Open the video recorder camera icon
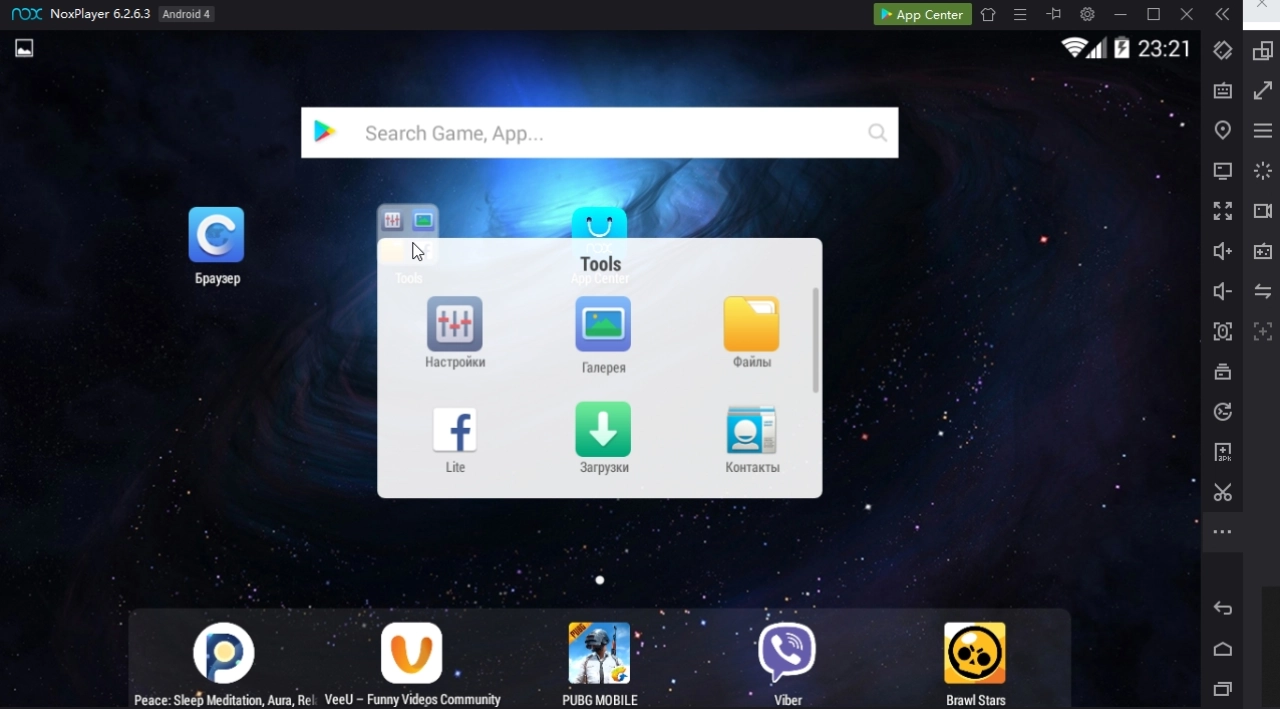Screen dimensions: 1280x709 coord(1263,211)
